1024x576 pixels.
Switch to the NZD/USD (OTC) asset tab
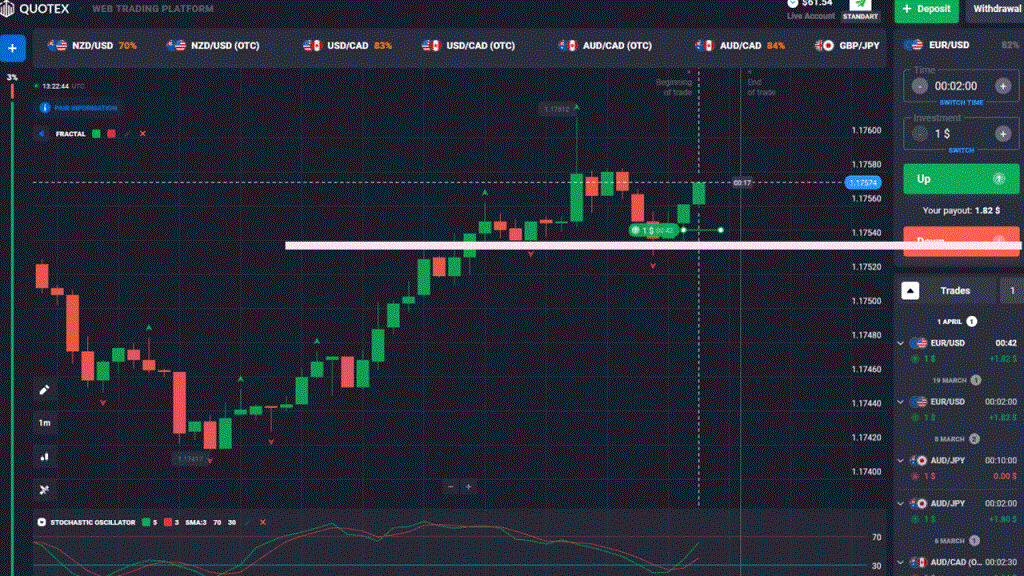coord(213,46)
